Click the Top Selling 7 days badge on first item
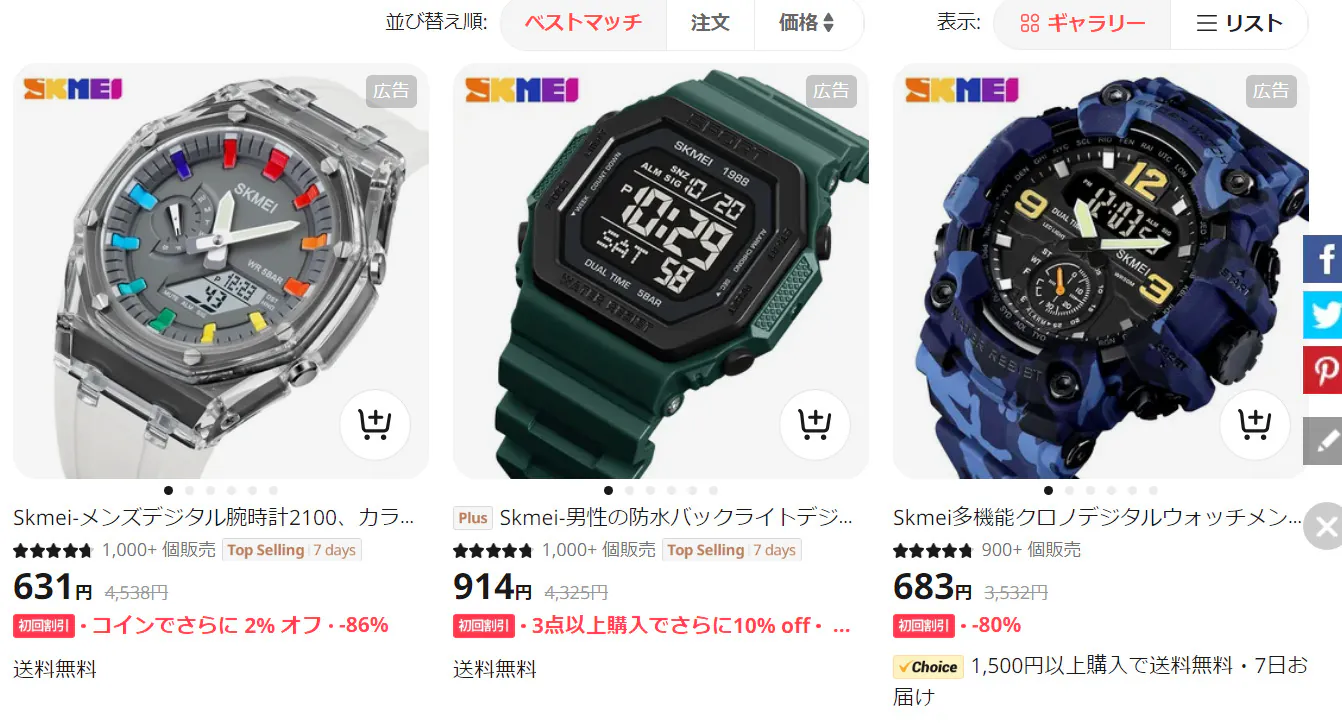 (291, 550)
